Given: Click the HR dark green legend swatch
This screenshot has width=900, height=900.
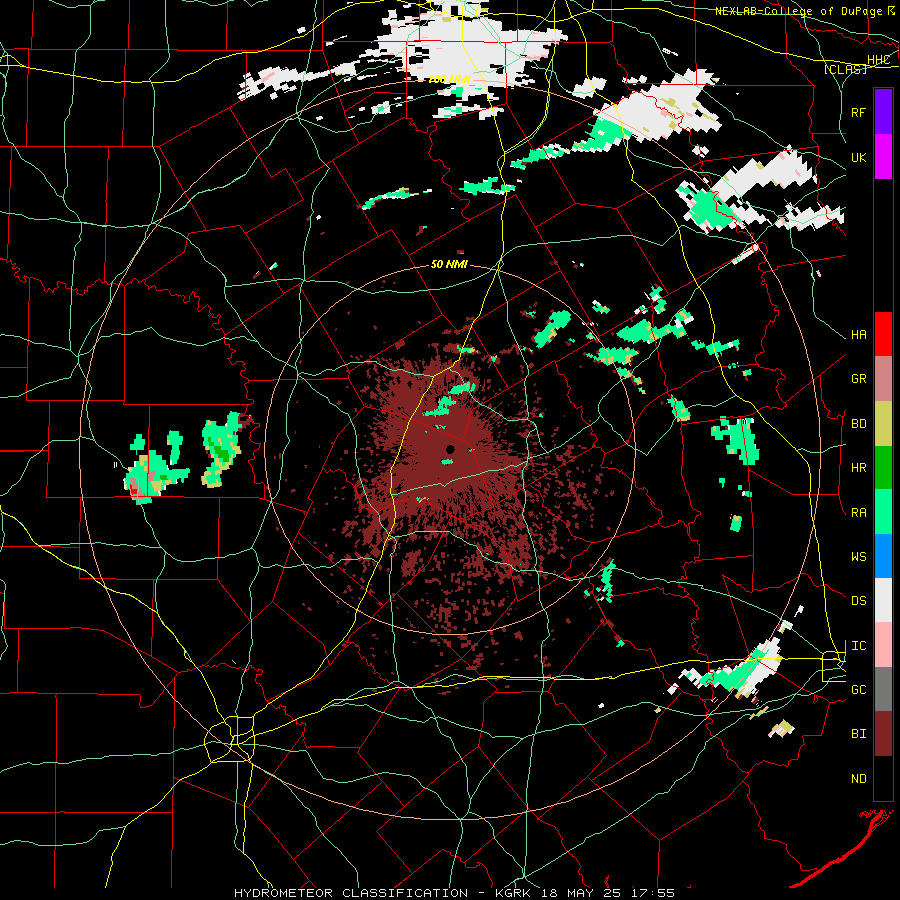Looking at the screenshot, I should point(883,468).
